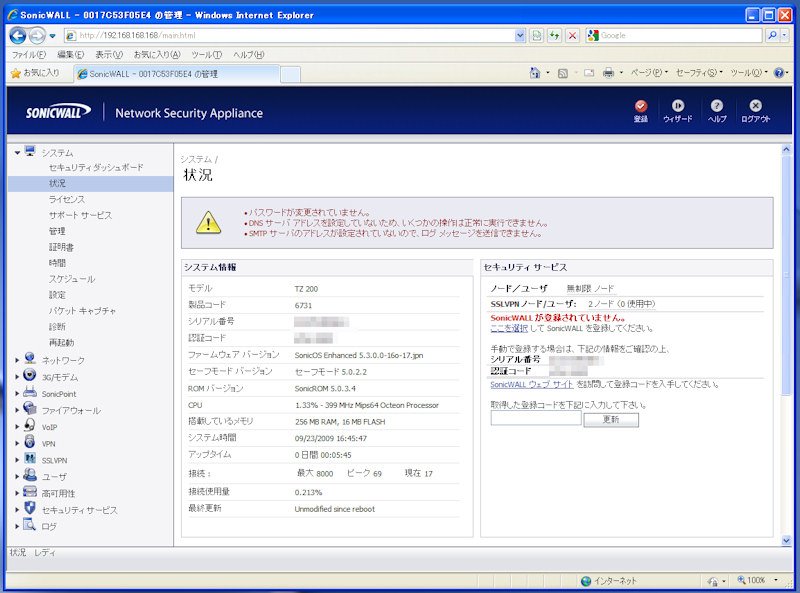Open the zoom level 100% status control
The height and width of the screenshot is (593, 800).
coord(758,580)
